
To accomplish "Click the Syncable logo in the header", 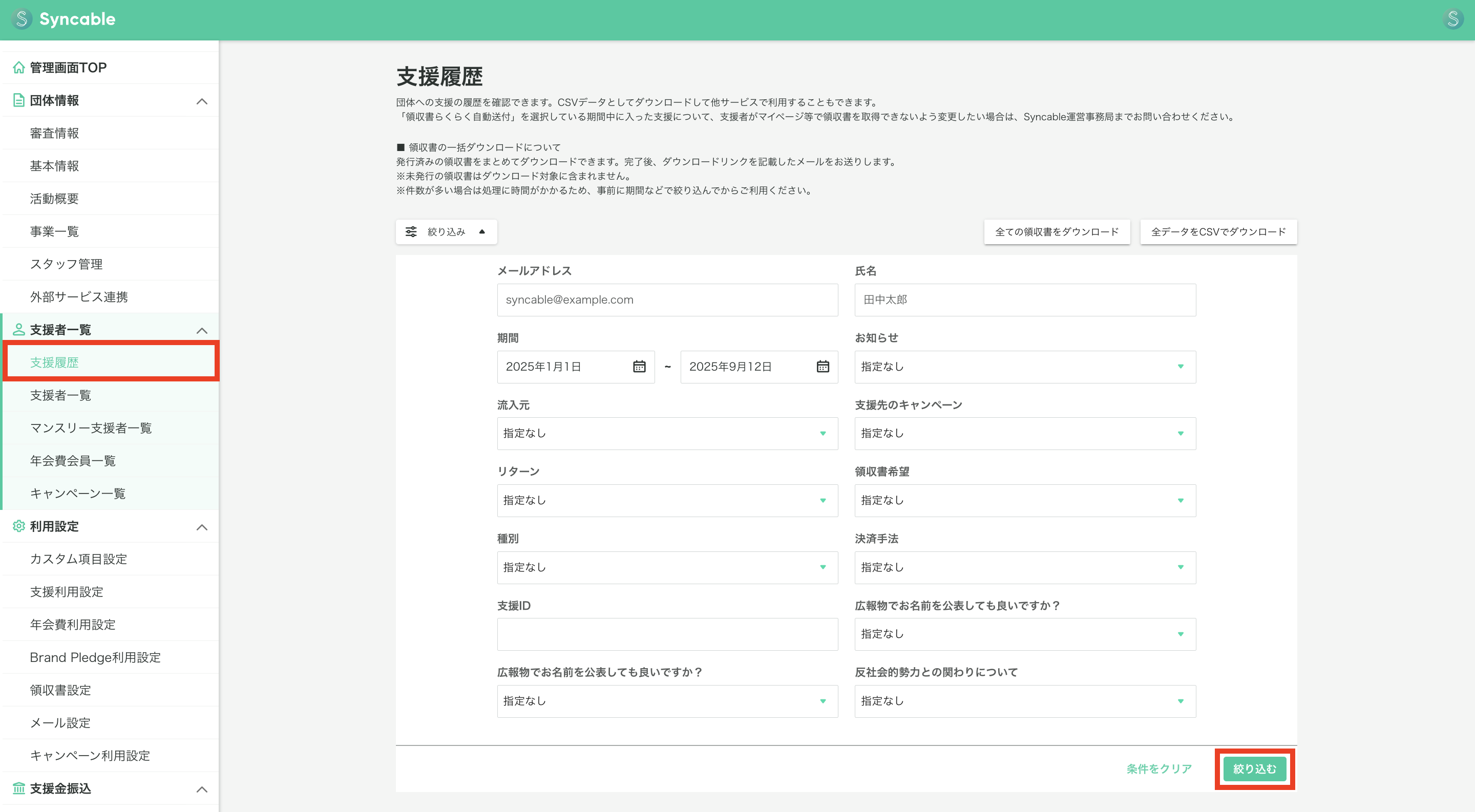I will click(x=63, y=19).
